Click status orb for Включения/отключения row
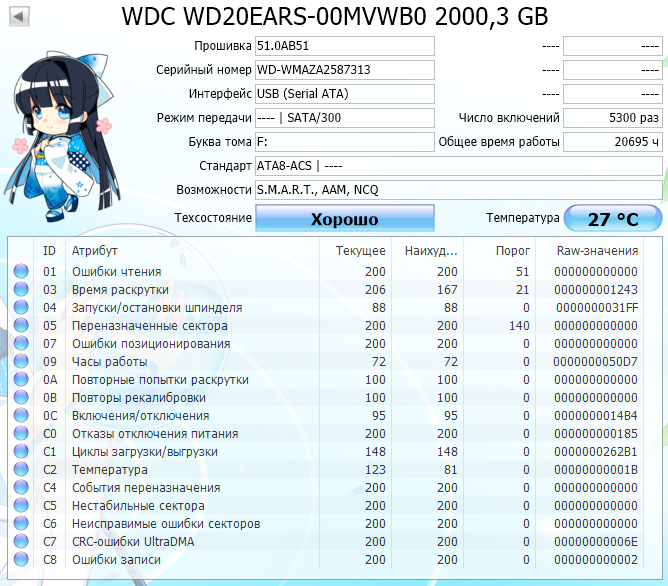Image resolution: width=668 pixels, height=586 pixels. (21, 415)
